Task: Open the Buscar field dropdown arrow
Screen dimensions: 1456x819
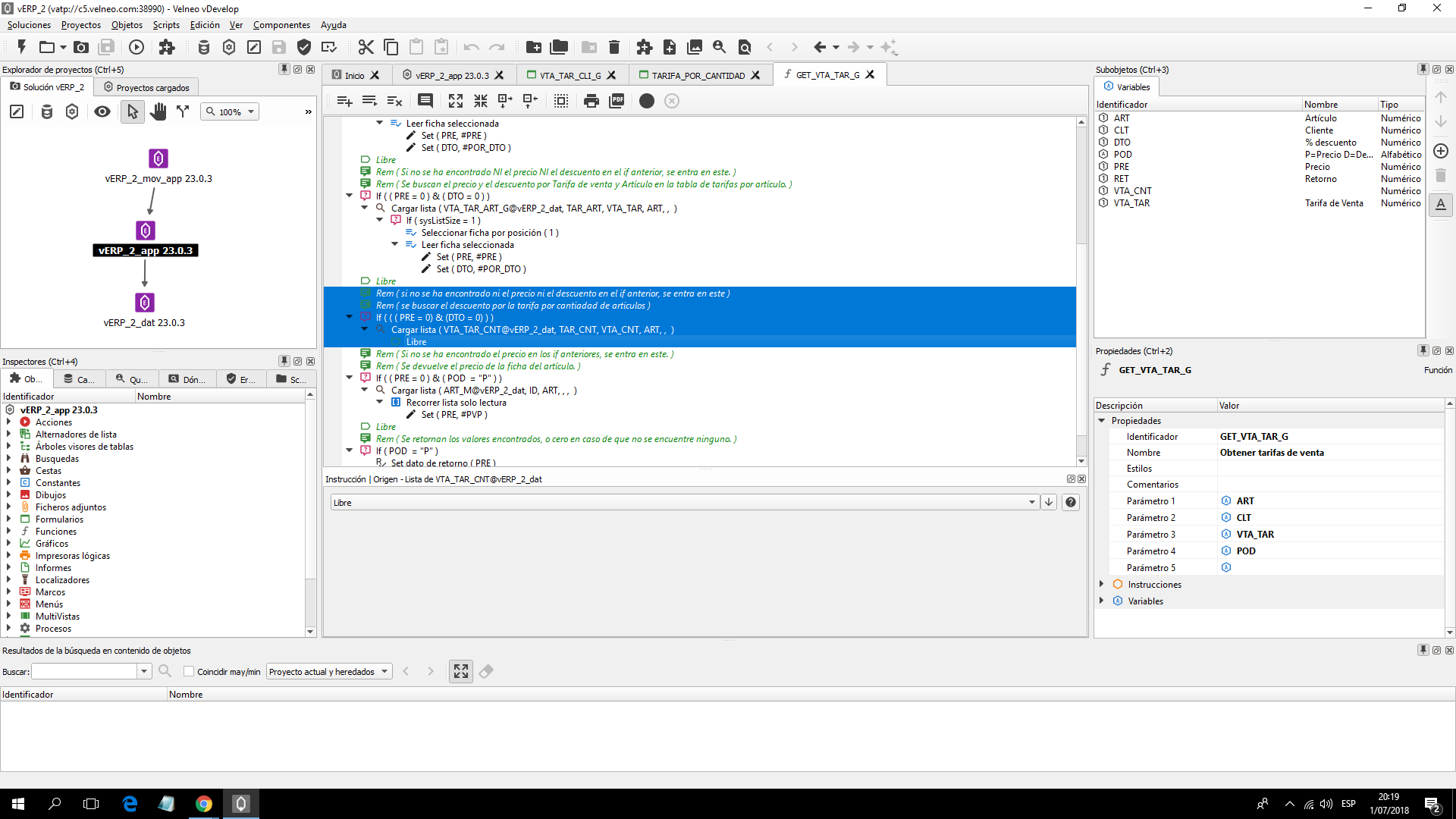Action: coord(144,671)
